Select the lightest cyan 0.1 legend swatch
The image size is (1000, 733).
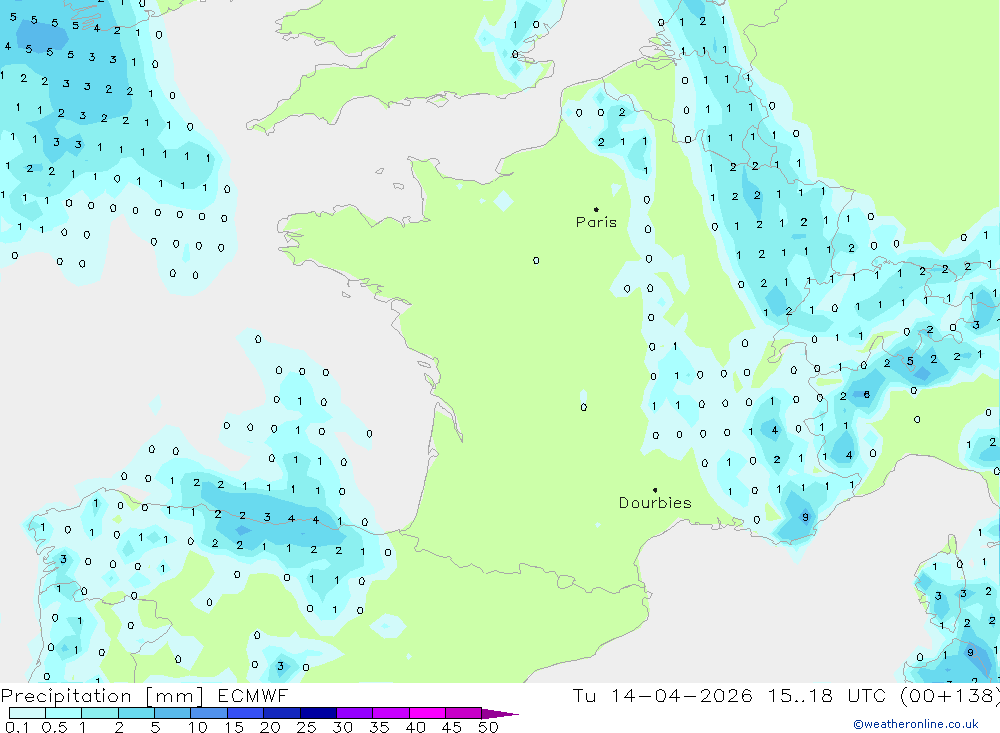[x=27, y=713]
